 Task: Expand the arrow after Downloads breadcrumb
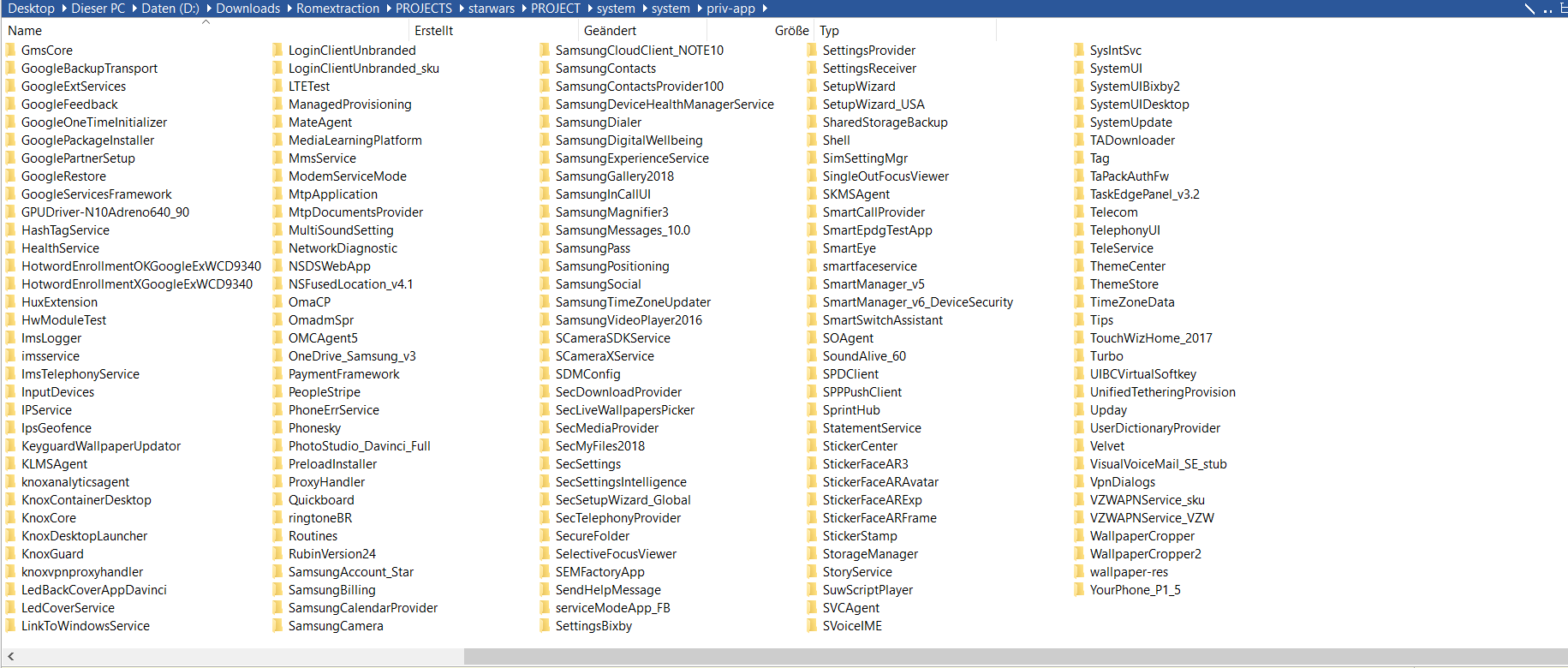click(x=289, y=9)
